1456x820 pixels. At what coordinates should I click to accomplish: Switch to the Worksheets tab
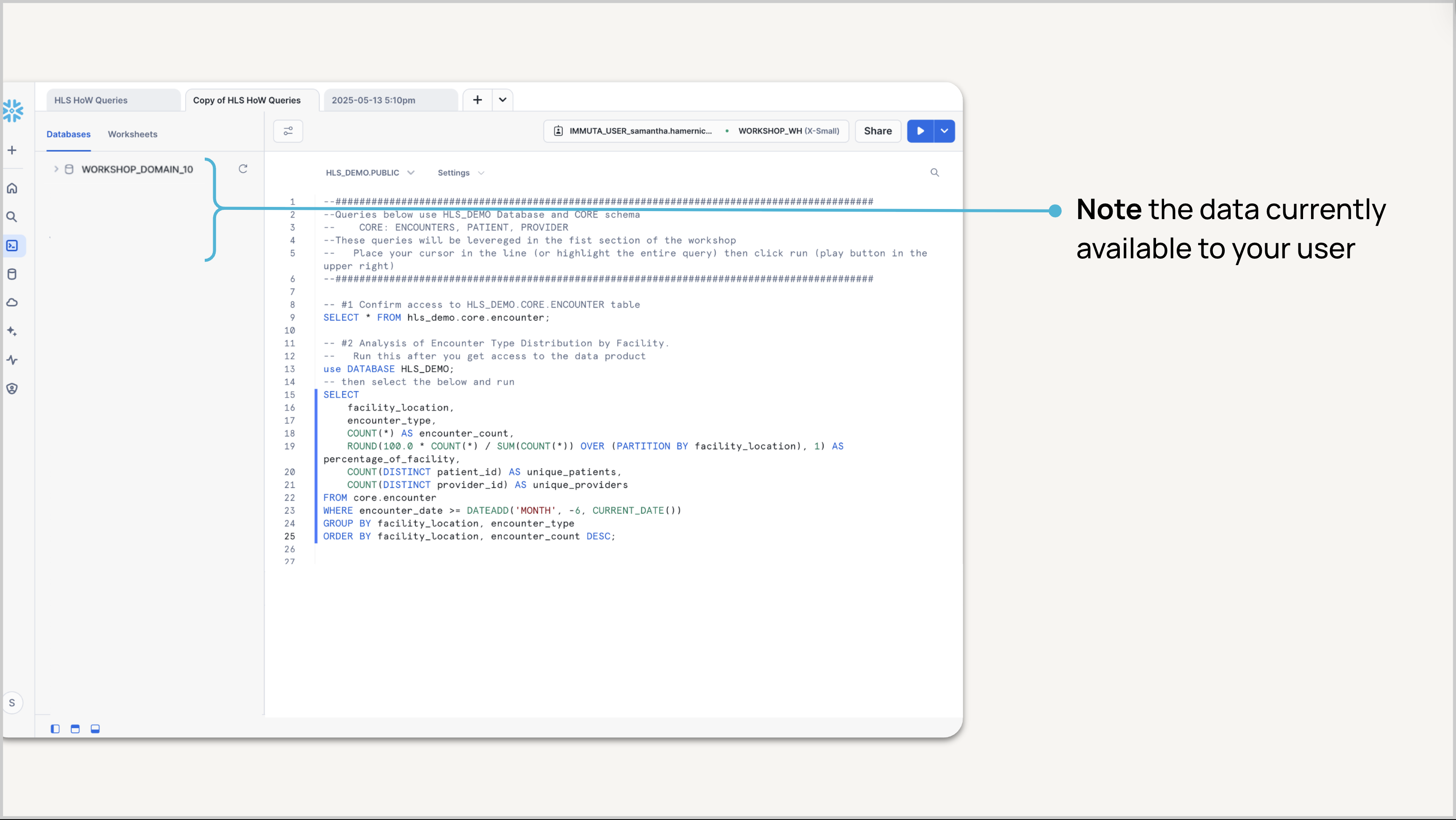pyautogui.click(x=132, y=134)
